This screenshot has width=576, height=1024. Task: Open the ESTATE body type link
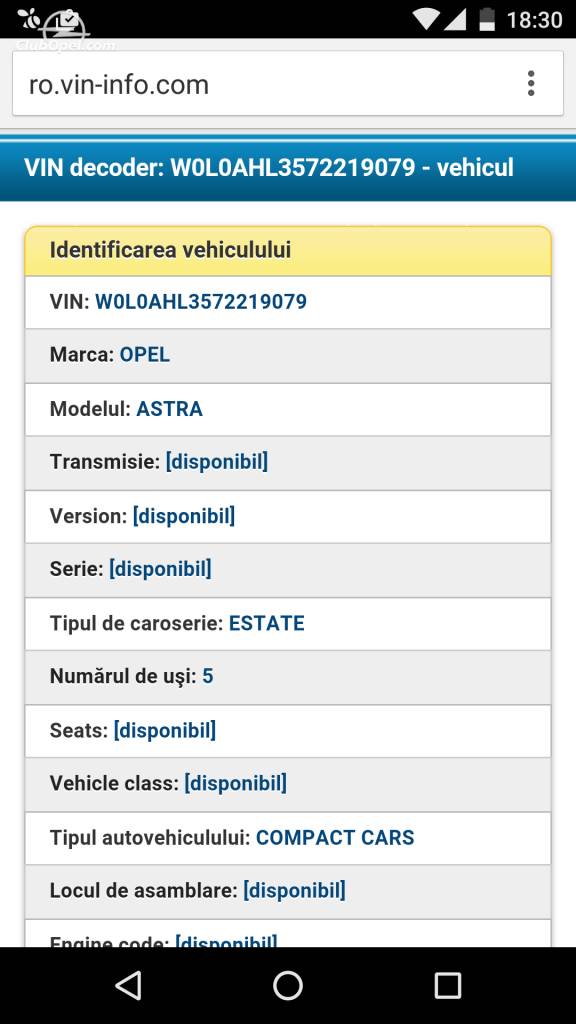tap(266, 623)
